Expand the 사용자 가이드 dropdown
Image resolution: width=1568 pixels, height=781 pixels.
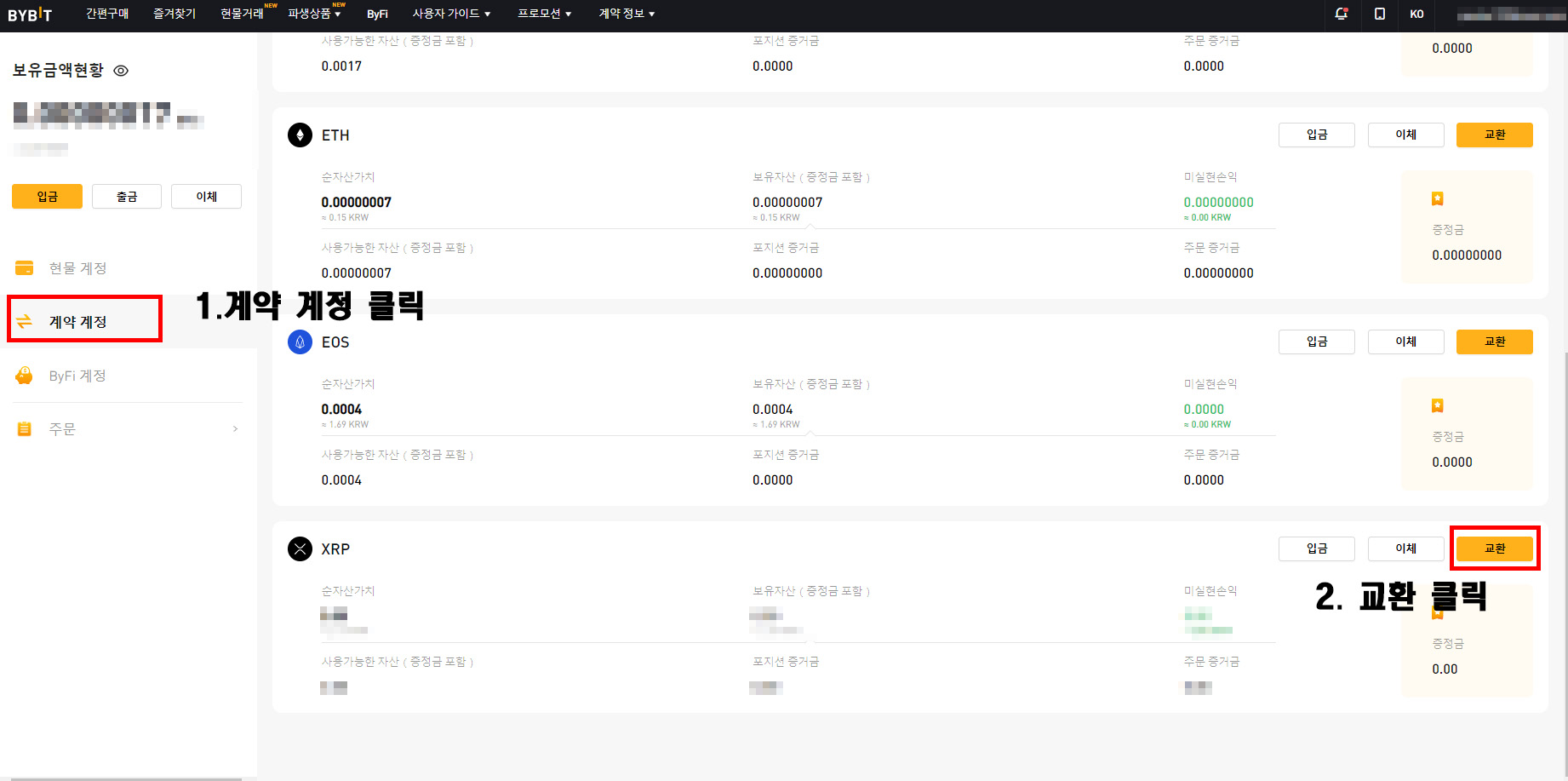(451, 14)
